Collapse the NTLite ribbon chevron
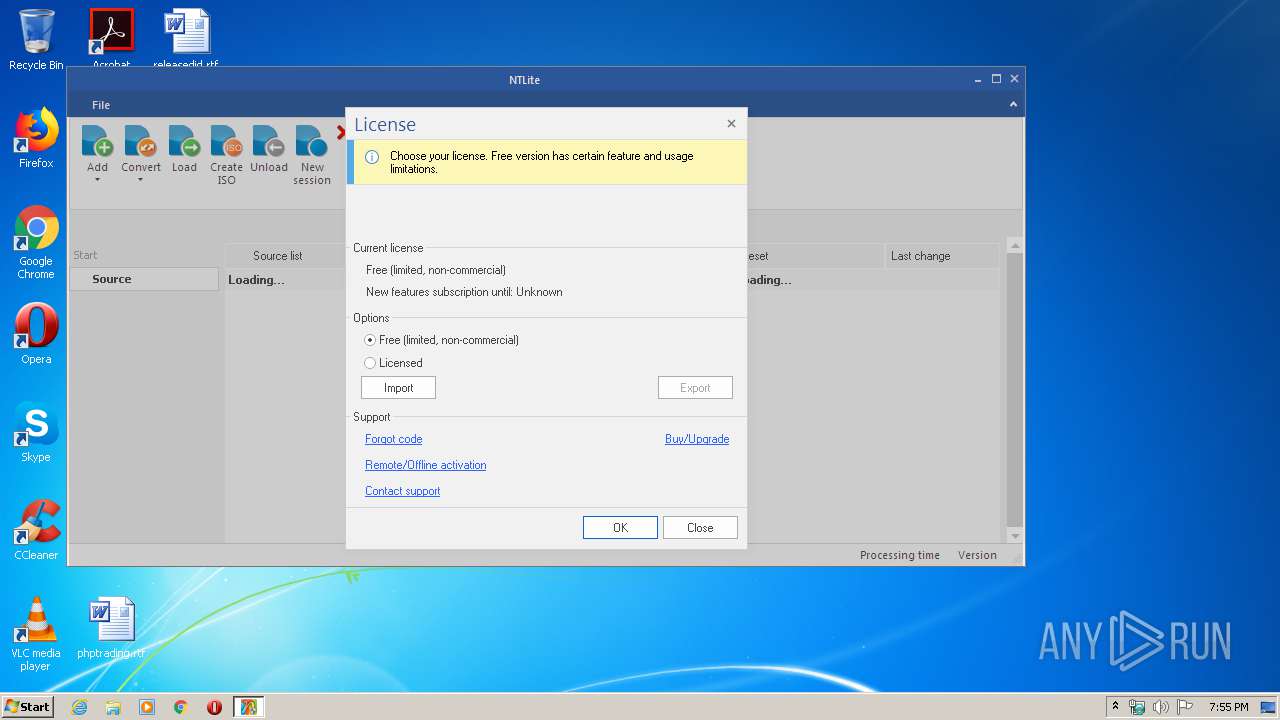 pos(1013,105)
